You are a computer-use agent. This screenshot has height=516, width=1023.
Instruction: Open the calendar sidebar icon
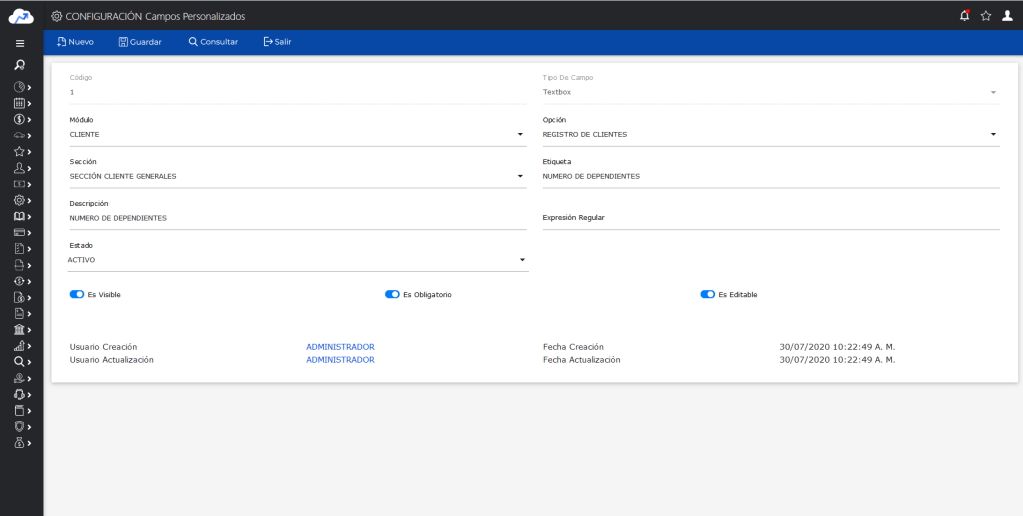pos(19,103)
